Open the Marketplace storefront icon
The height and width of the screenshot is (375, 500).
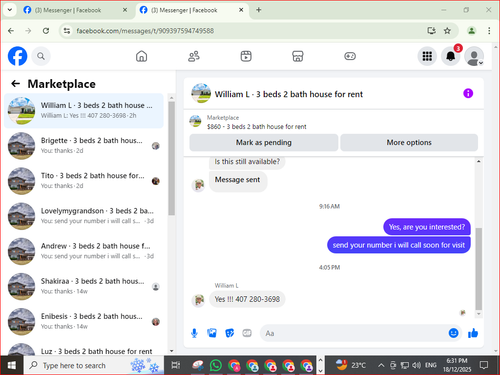(298, 56)
